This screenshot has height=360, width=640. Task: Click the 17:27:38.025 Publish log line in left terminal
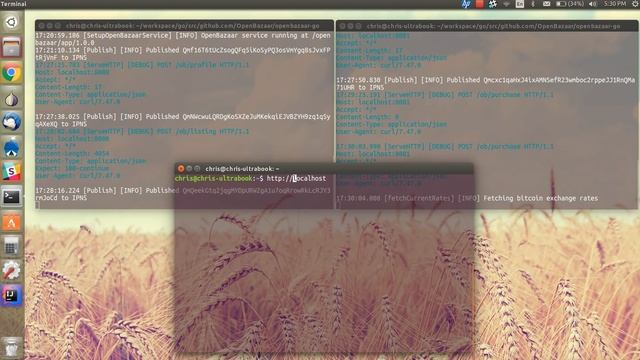[183, 120]
